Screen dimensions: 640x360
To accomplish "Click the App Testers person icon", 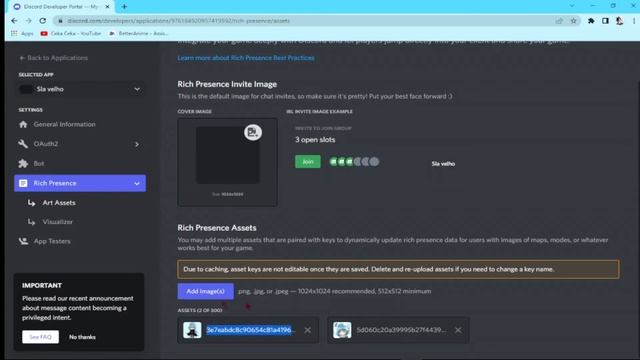I will [23, 241].
